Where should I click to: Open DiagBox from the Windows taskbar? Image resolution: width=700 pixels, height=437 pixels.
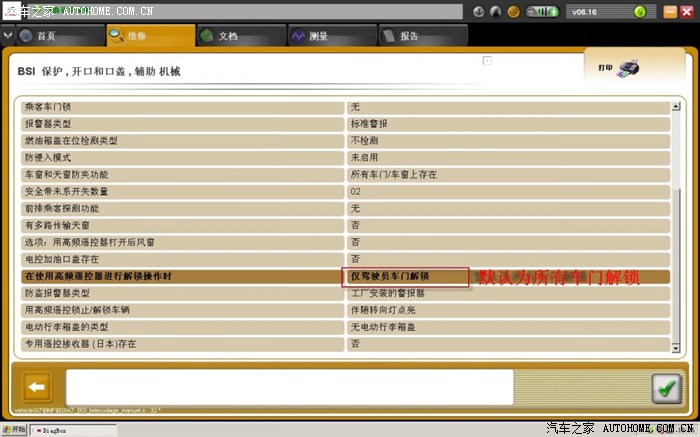tap(55, 430)
